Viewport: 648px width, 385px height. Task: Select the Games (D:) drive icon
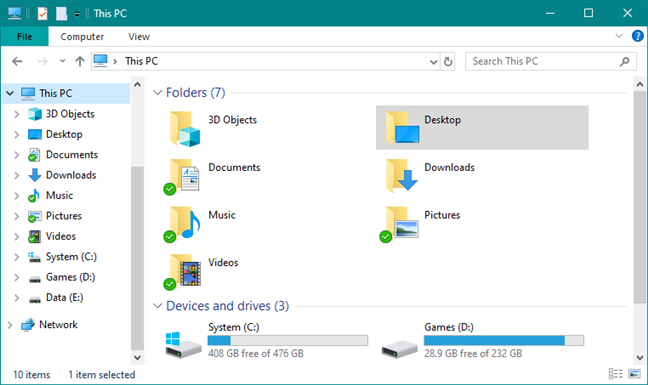(x=399, y=349)
